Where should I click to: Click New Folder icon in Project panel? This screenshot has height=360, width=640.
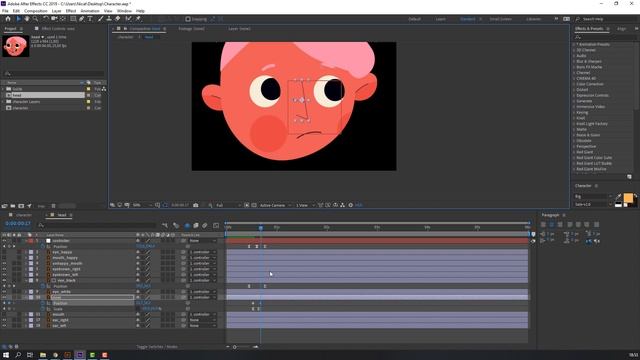[x=13, y=206]
